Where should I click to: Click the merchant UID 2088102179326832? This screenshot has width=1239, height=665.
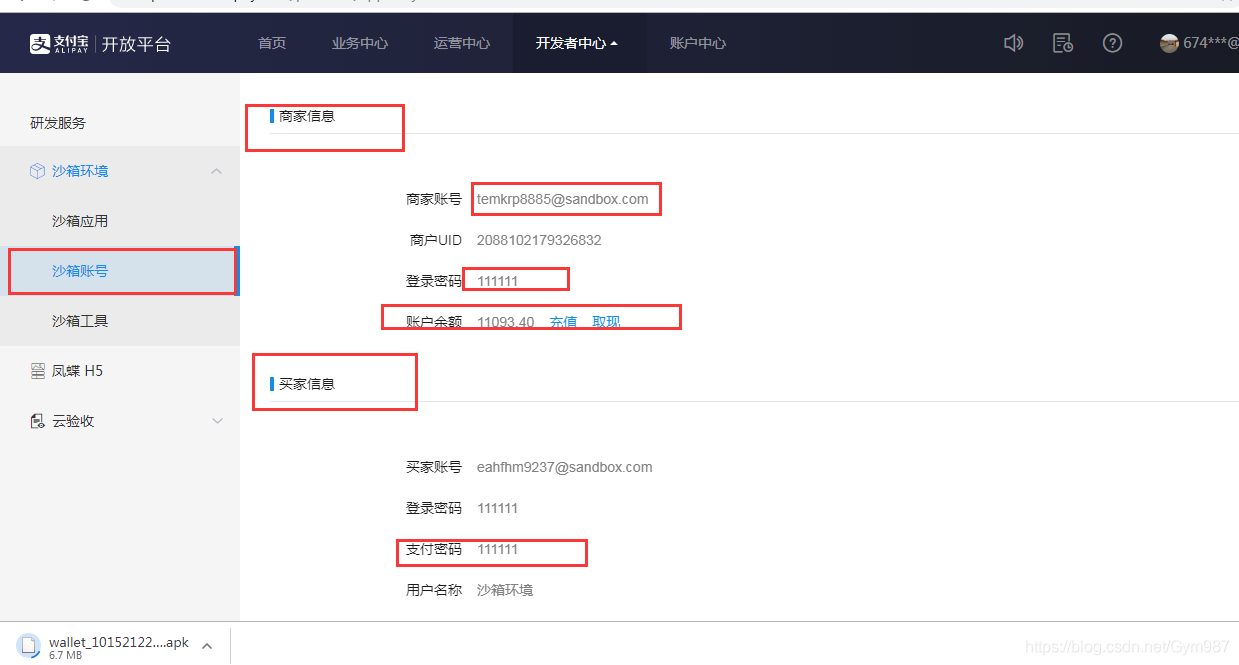(539, 240)
